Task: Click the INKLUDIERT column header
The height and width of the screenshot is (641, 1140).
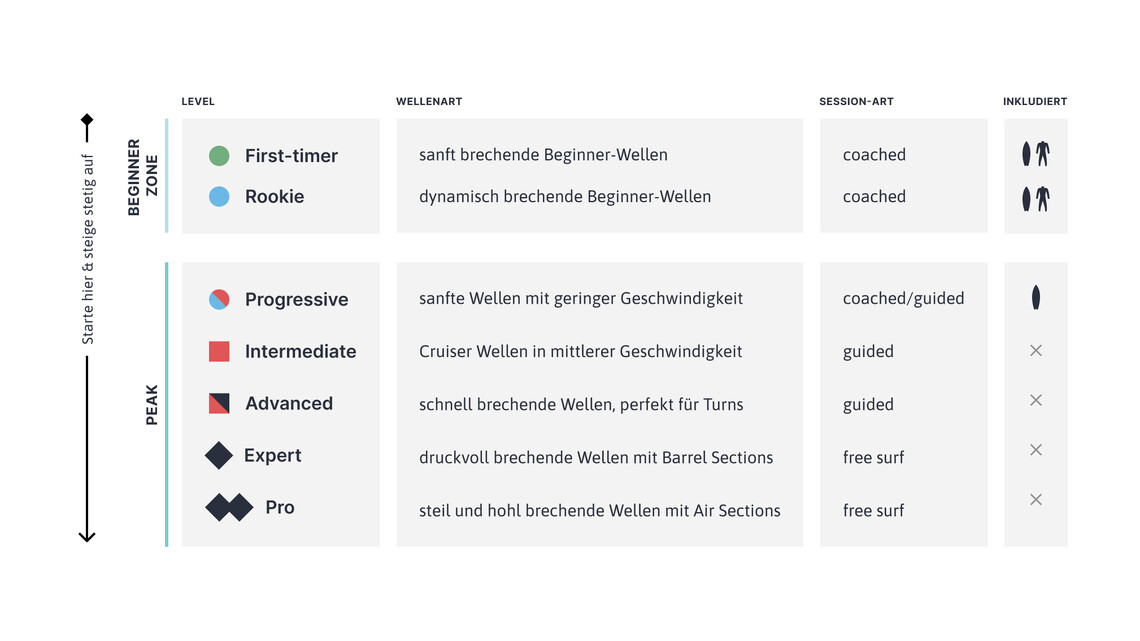Action: (x=1035, y=102)
